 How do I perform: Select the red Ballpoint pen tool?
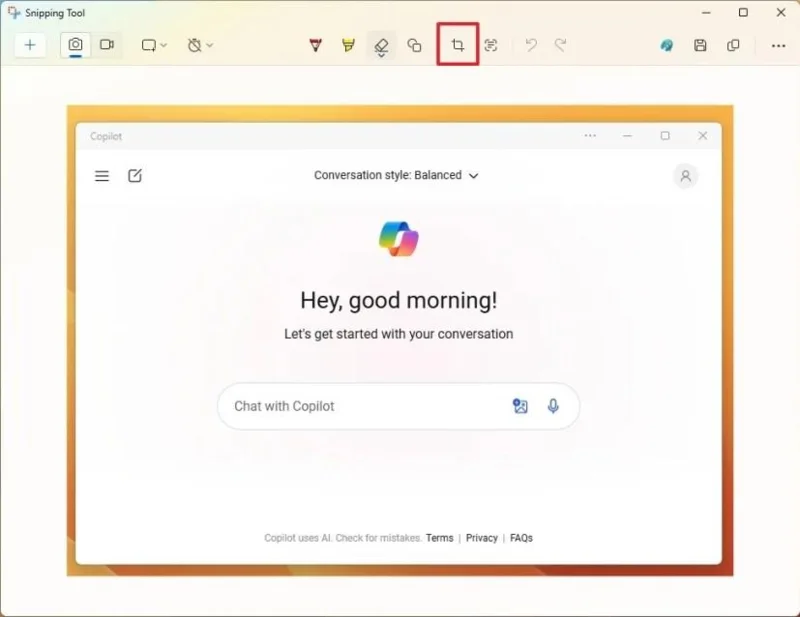click(x=316, y=45)
